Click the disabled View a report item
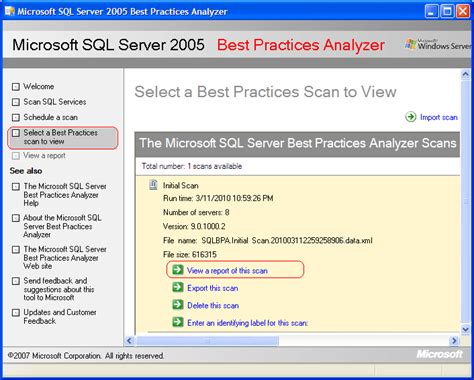Screen dimensions: 474x380 click(x=44, y=155)
